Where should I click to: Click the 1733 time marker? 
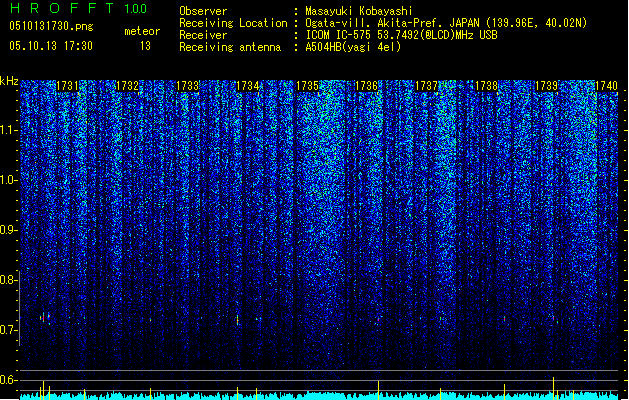click(x=187, y=86)
